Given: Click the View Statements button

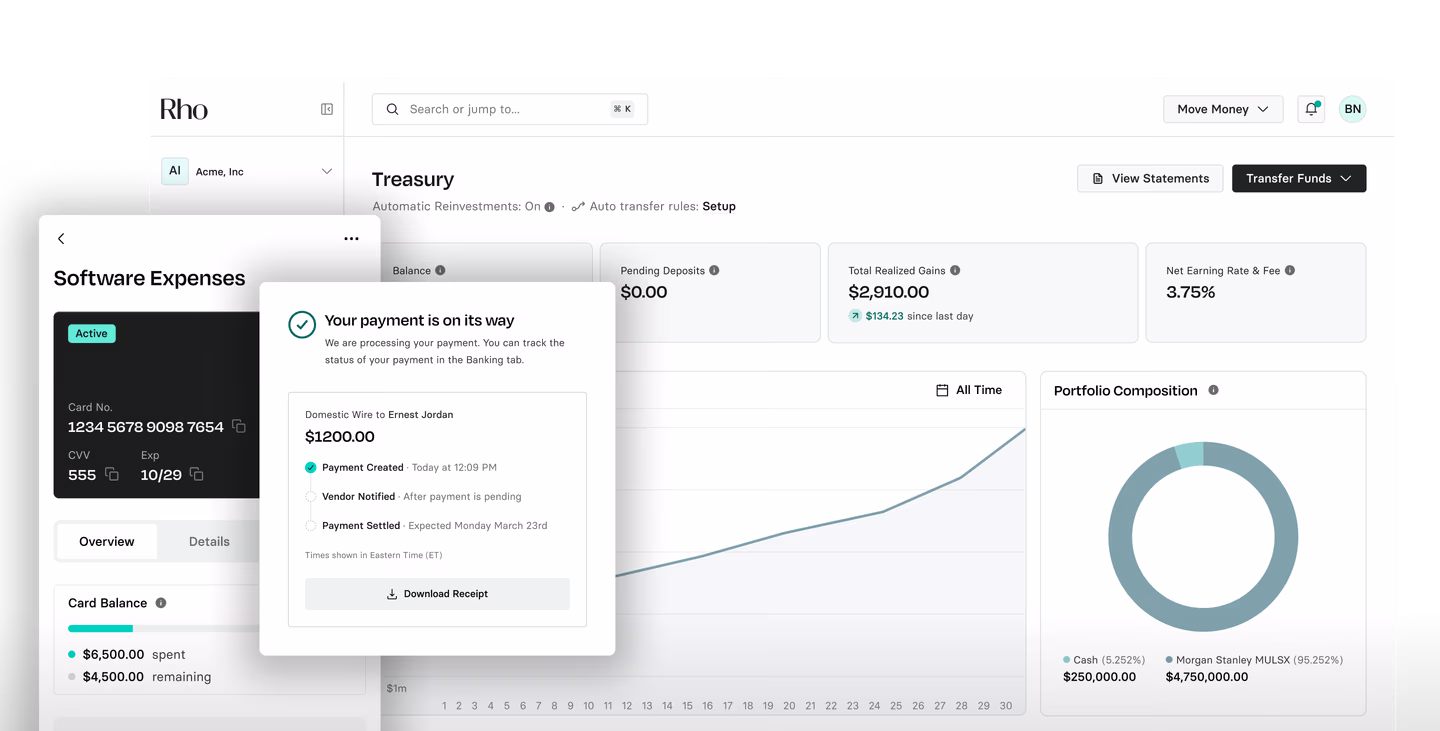Looking at the screenshot, I should tap(1149, 178).
